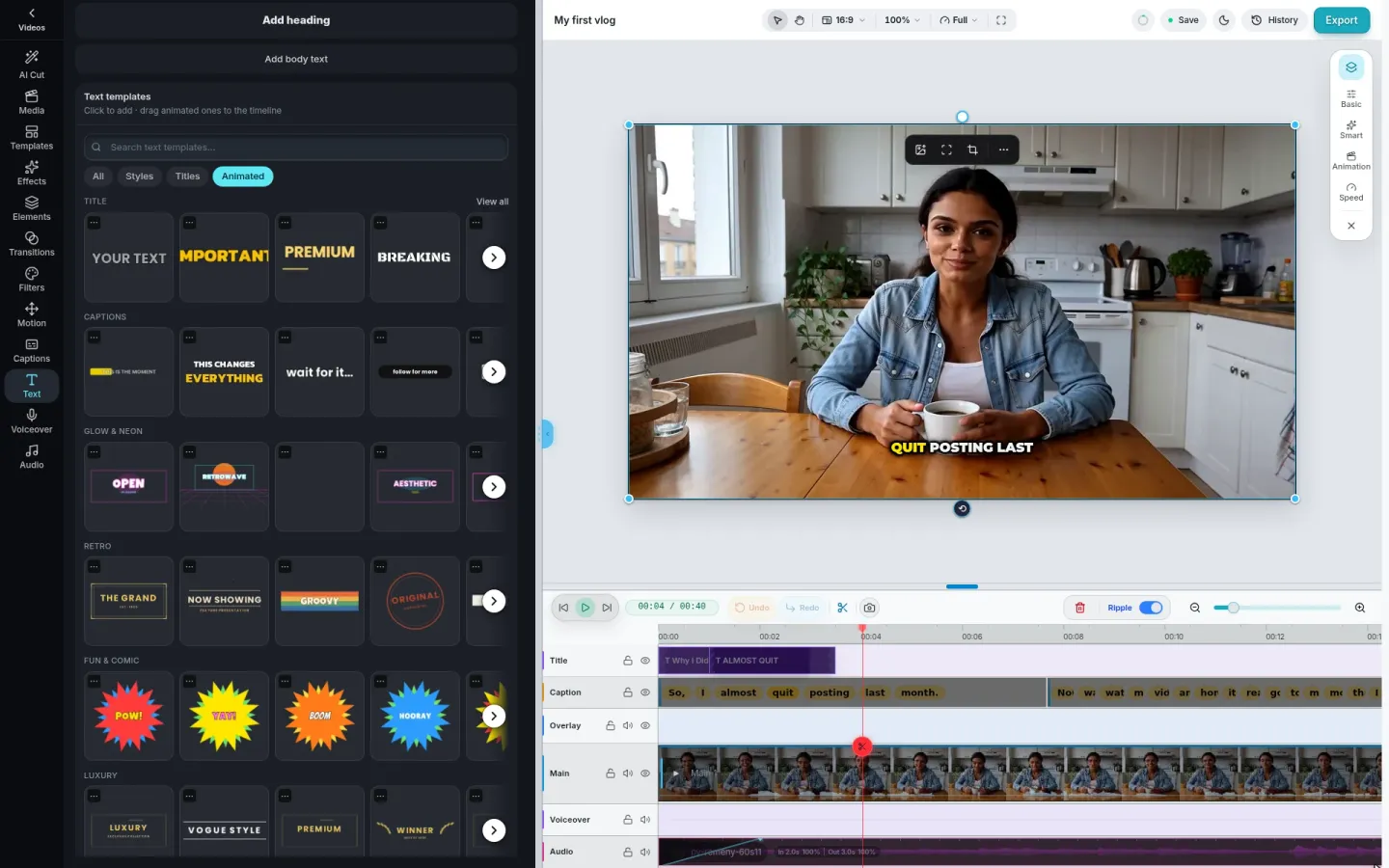Delete selection with the trash icon
This screenshot has width=1389, height=868.
coord(1080,608)
